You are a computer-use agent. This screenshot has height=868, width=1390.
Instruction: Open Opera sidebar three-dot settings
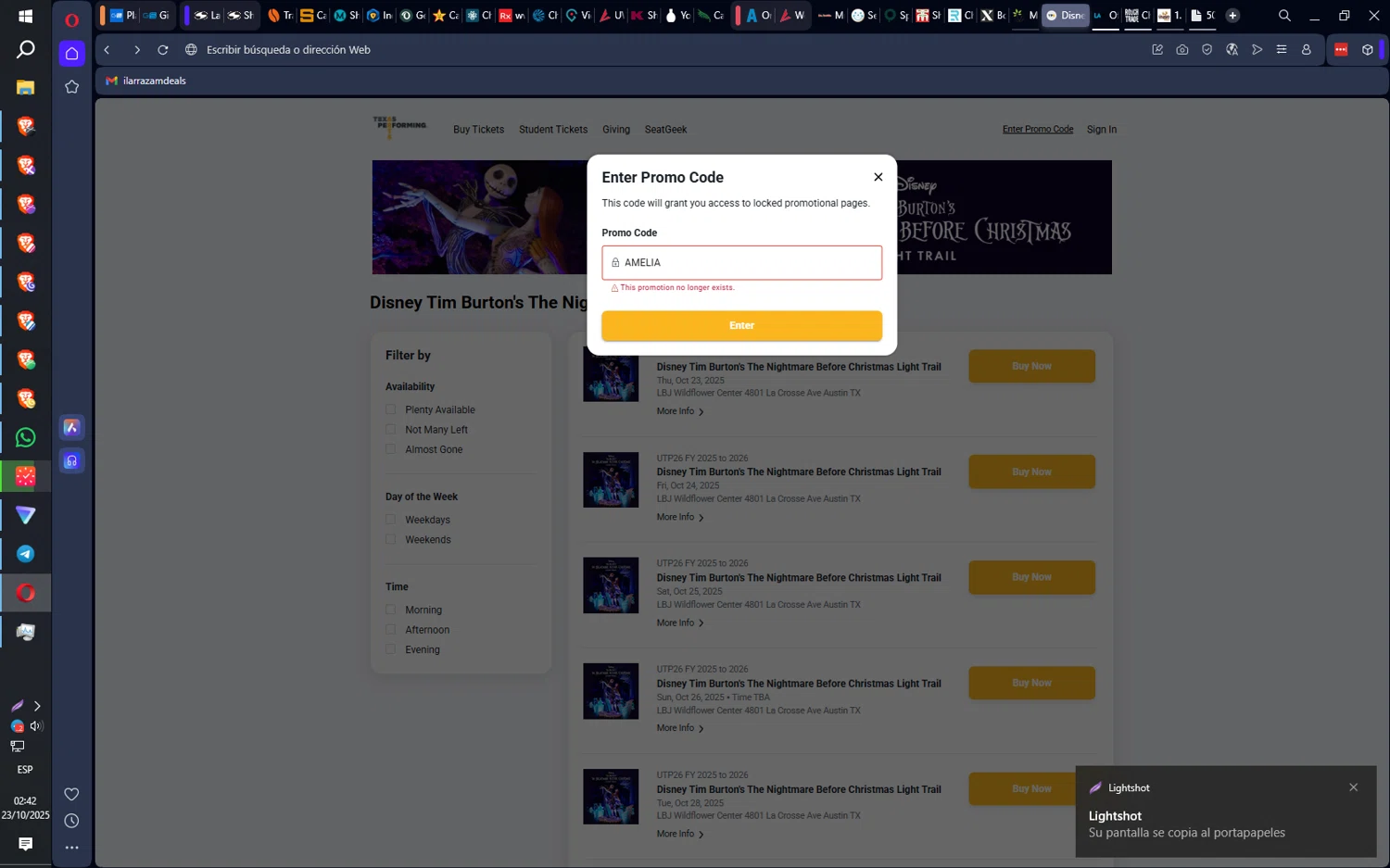tap(71, 848)
